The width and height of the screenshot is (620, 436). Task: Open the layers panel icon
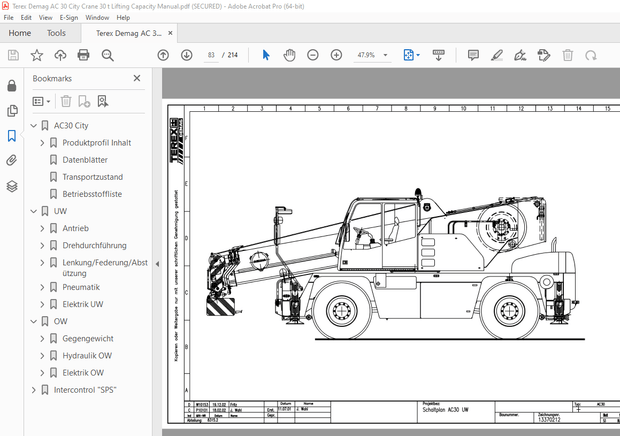coord(12,186)
